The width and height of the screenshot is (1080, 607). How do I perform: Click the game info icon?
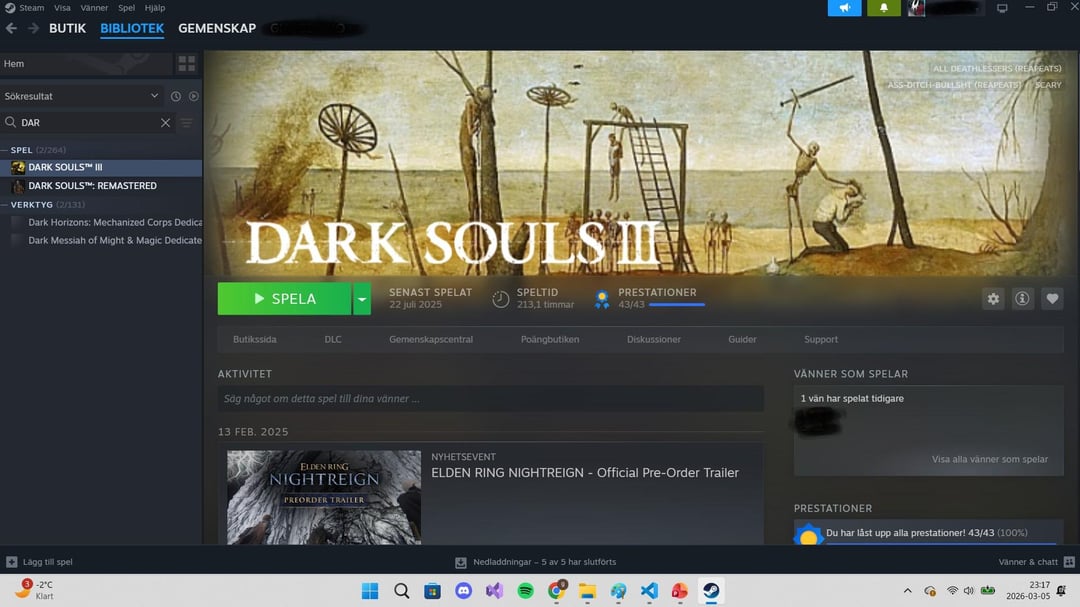[x=1022, y=298]
